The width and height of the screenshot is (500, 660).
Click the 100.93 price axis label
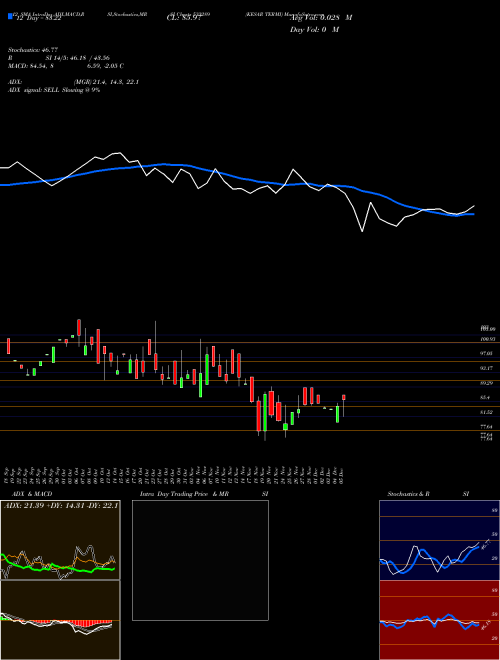coord(487,339)
